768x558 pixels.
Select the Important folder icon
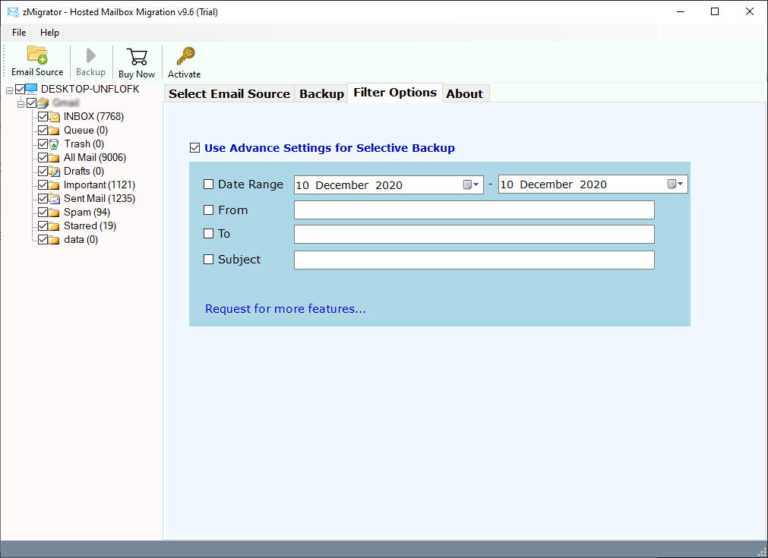click(x=54, y=185)
